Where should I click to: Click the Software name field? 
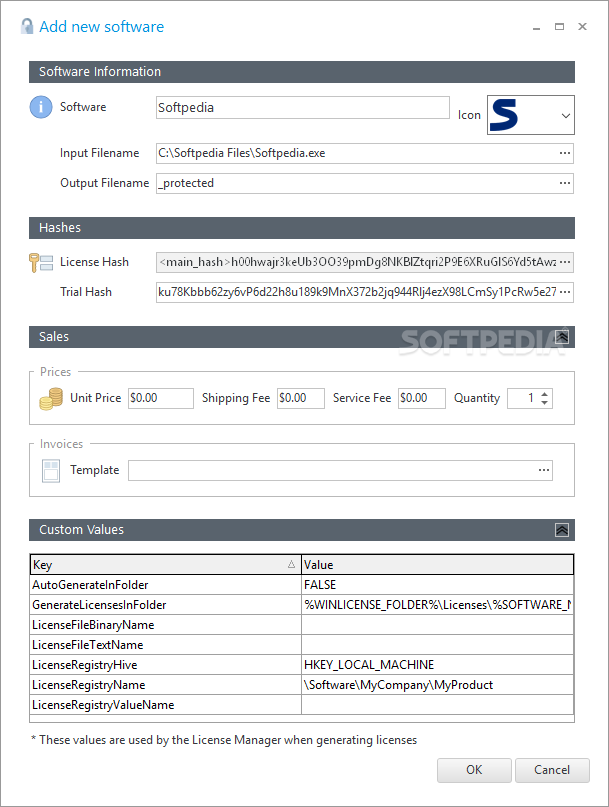pos(303,108)
